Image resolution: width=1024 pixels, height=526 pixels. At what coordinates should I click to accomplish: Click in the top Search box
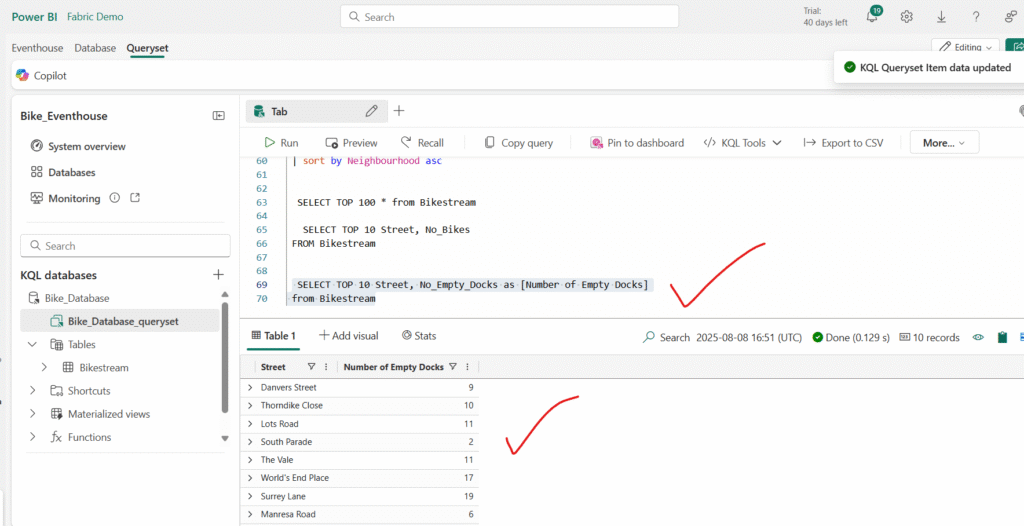509,17
